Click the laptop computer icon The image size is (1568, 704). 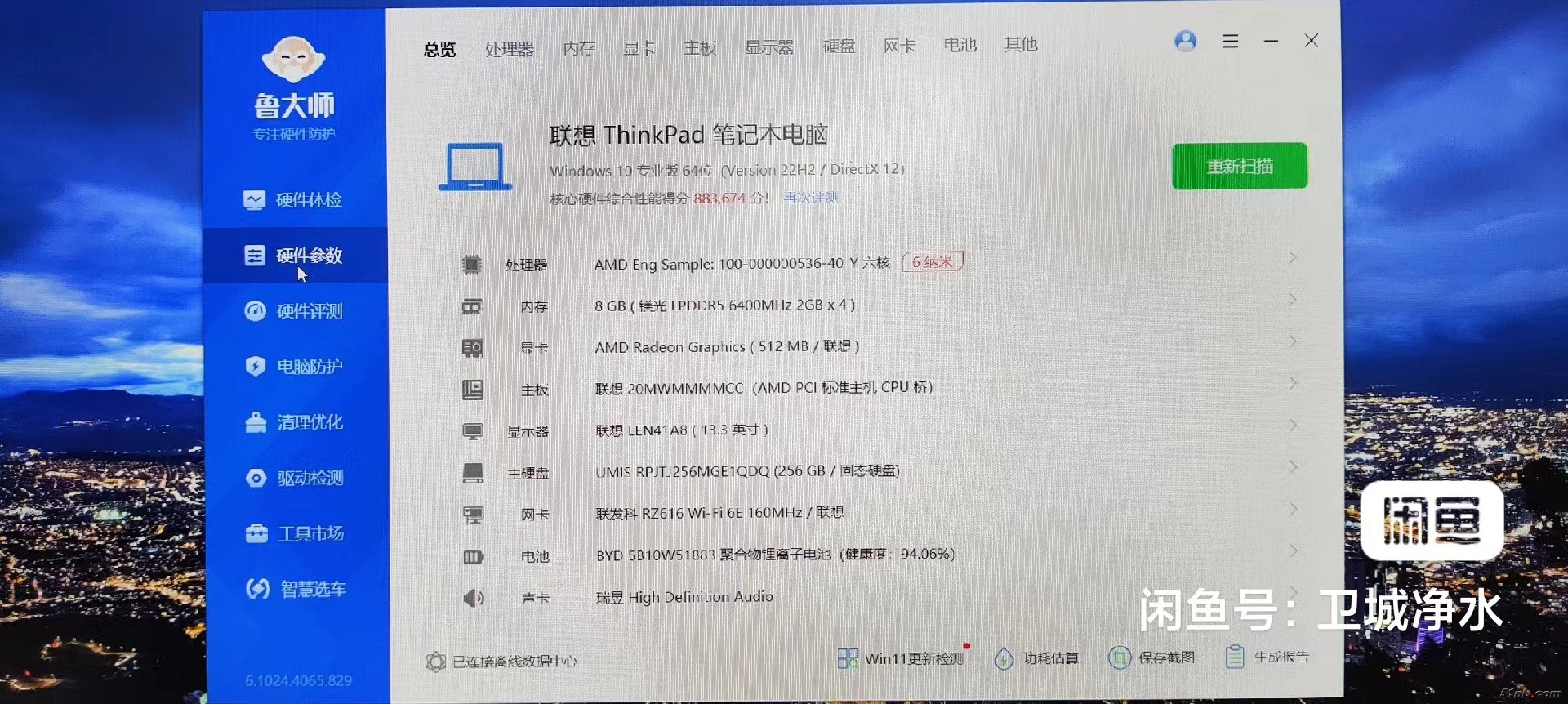click(474, 167)
